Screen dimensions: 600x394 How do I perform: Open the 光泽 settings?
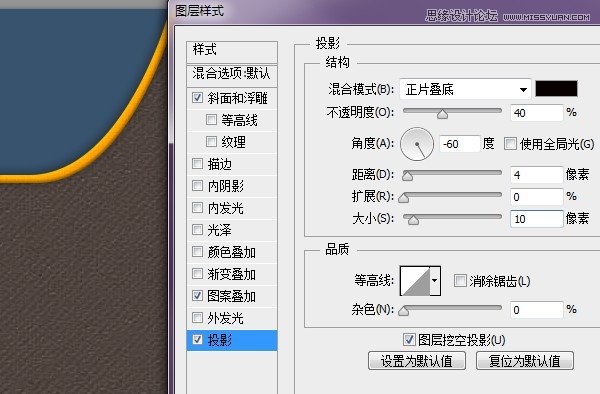click(x=220, y=230)
